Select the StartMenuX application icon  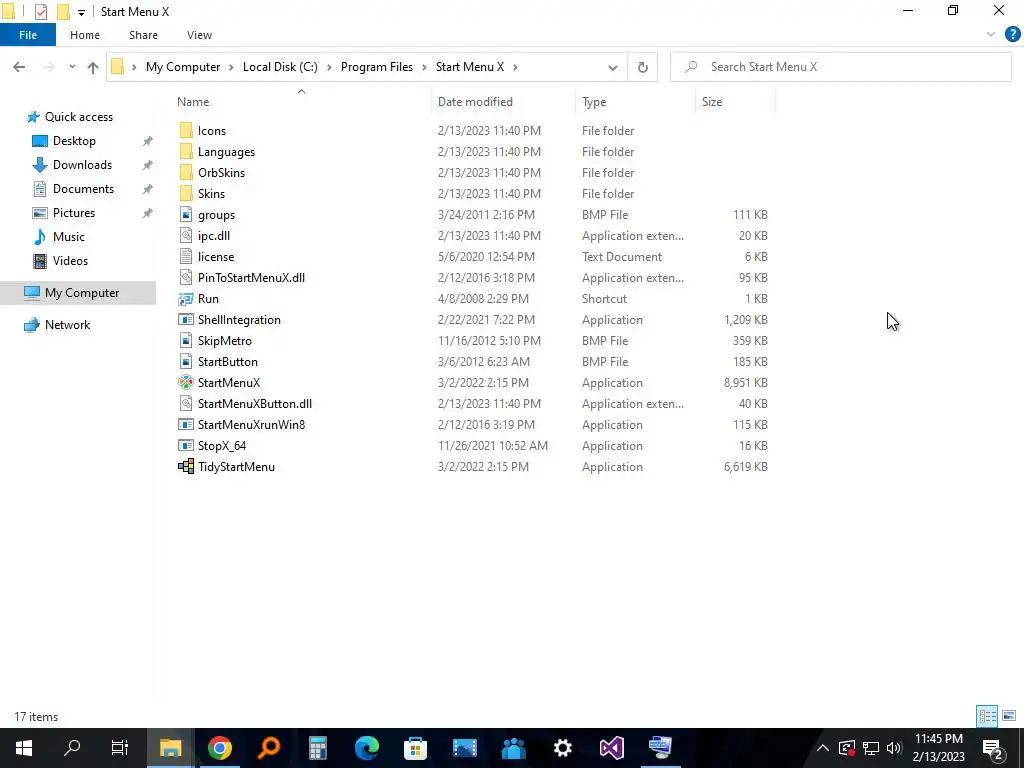[x=186, y=383]
